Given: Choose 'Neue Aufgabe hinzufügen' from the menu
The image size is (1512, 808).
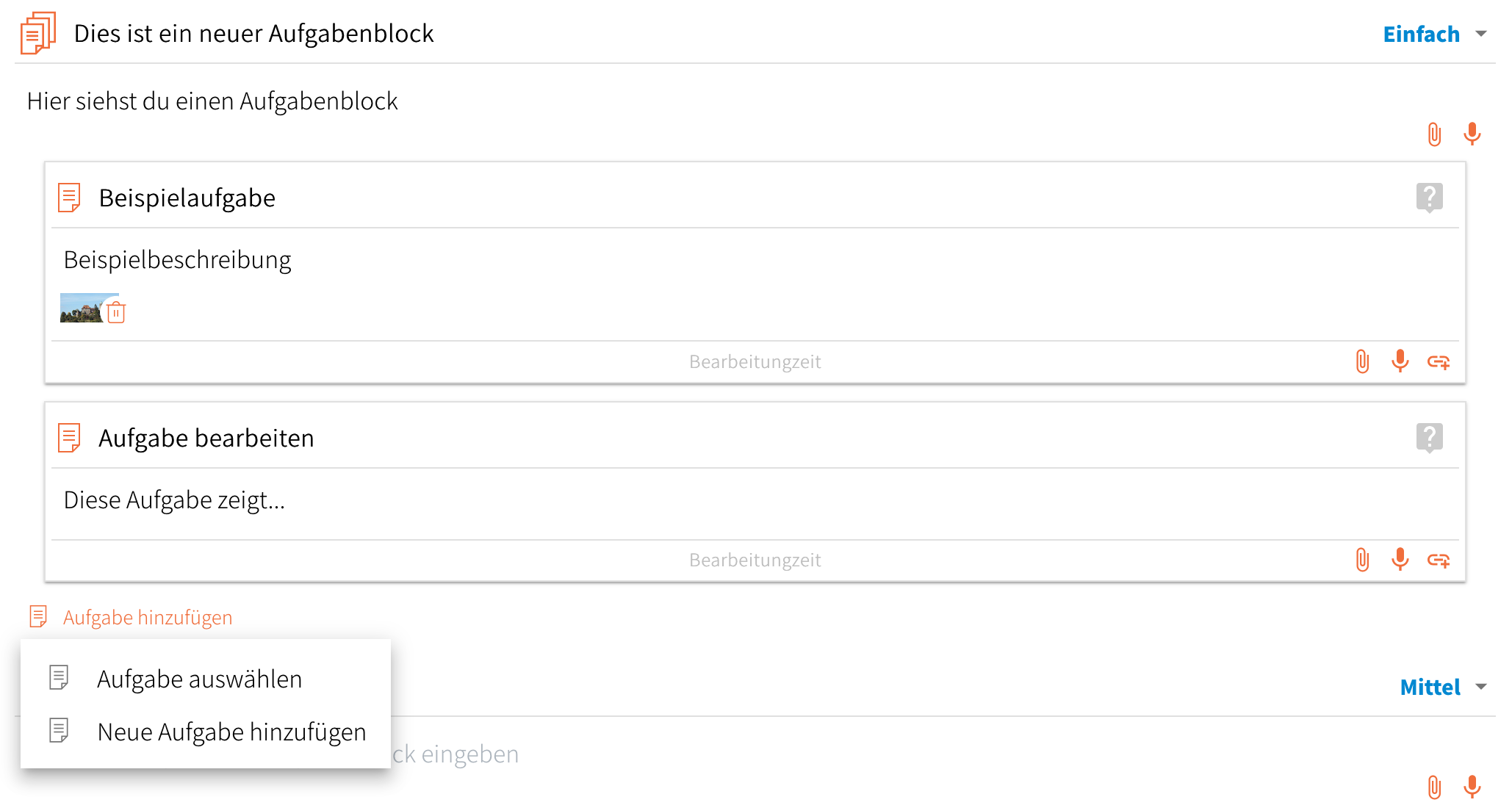Looking at the screenshot, I should (x=231, y=732).
